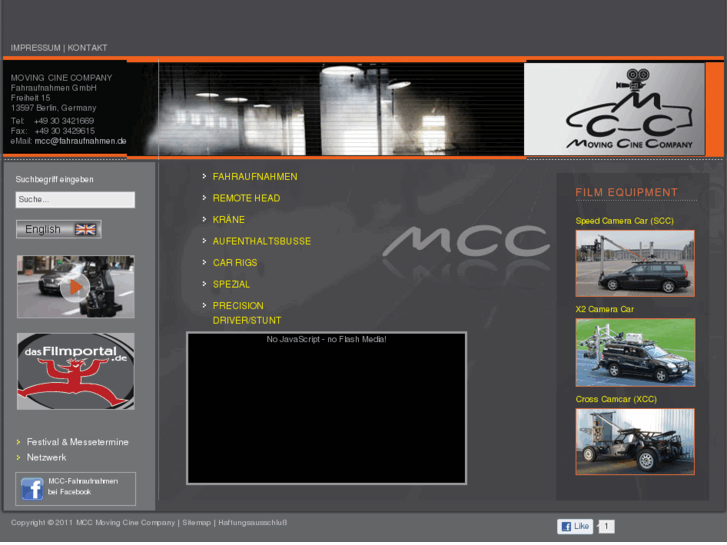
Task: Open the Speed Camera Car thumbnail image
Action: (635, 263)
